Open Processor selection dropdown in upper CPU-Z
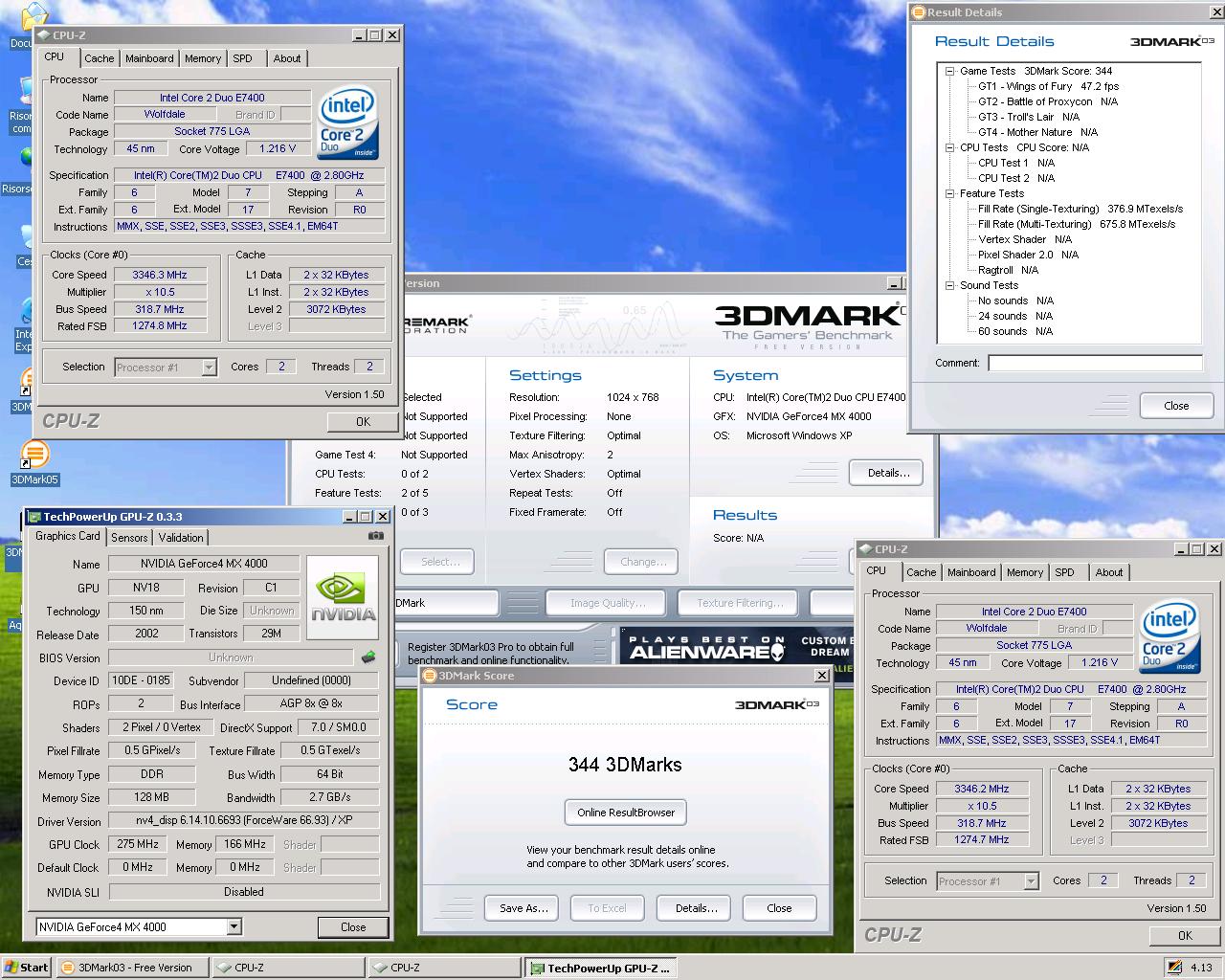 (x=209, y=367)
